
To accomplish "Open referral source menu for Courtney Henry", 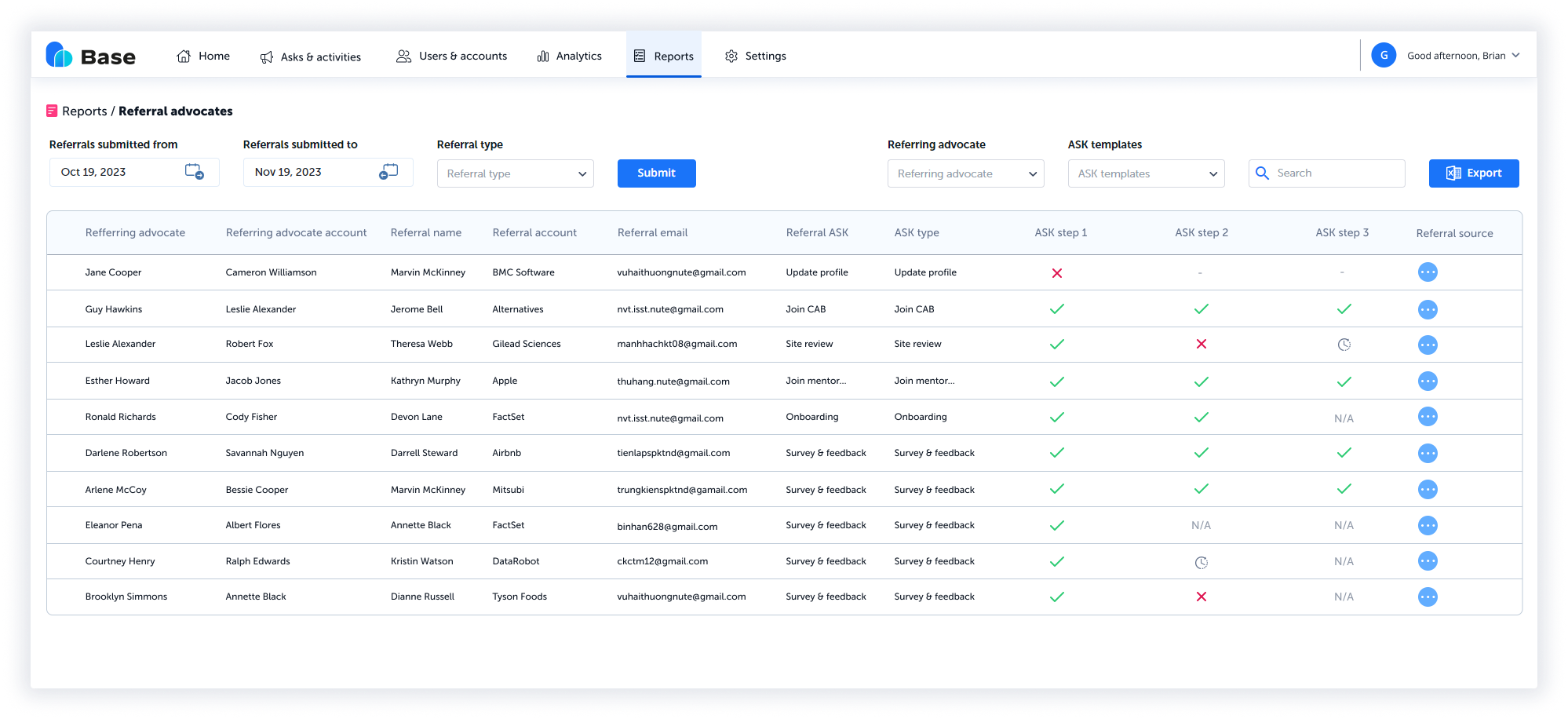I will pyautogui.click(x=1428, y=561).
